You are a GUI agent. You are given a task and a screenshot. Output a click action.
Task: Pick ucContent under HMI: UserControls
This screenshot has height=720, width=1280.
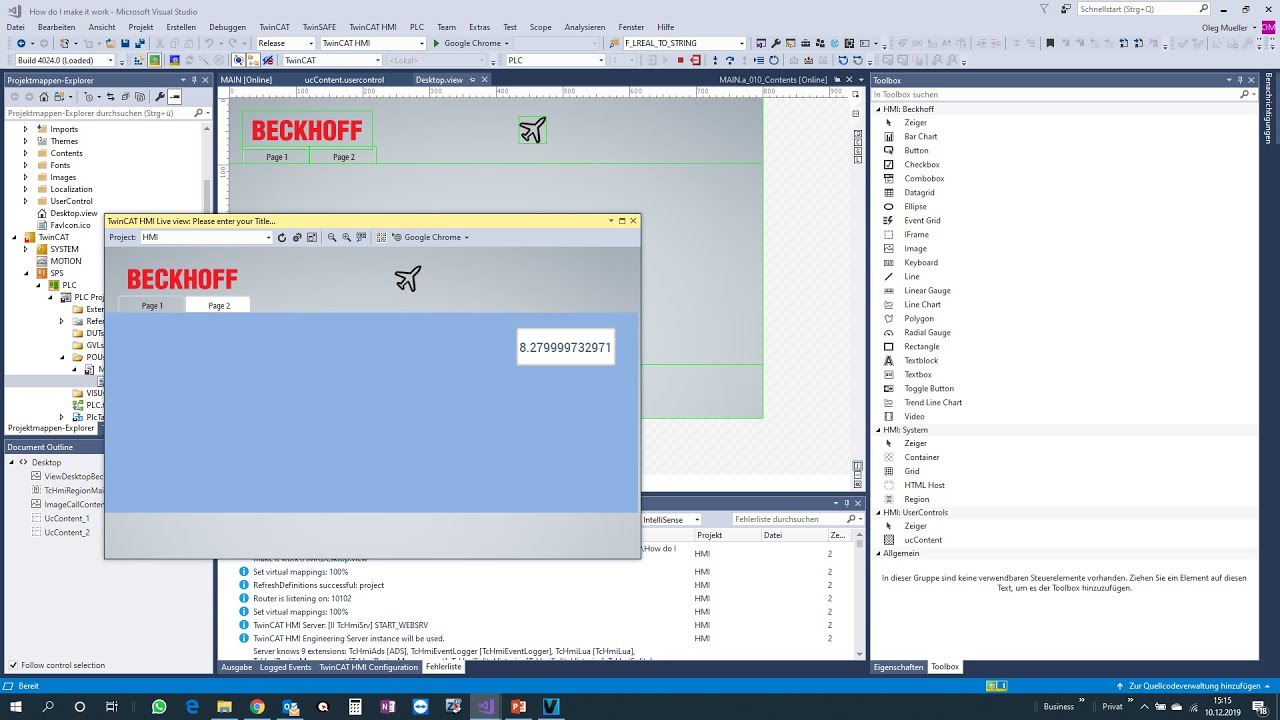(x=923, y=540)
